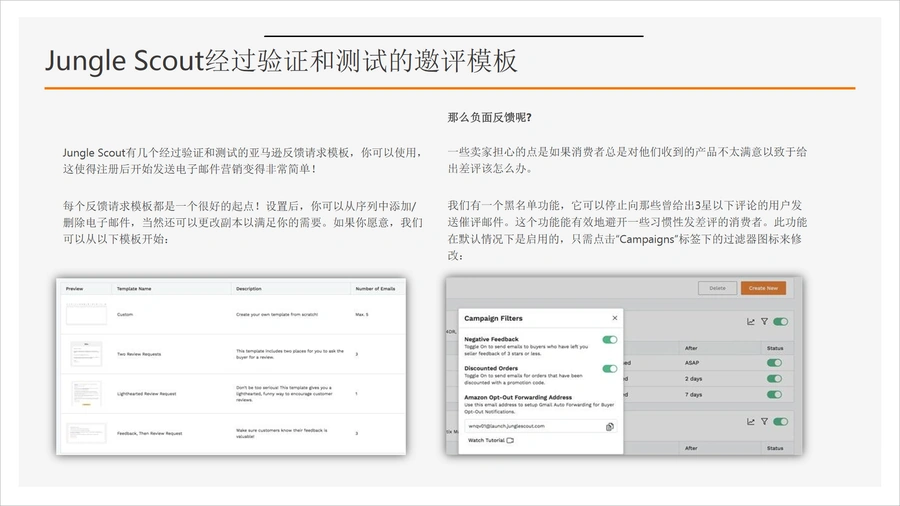Screen dimensions: 900x506
Task: Copy the opt-out forwarding email address
Action: [x=610, y=426]
